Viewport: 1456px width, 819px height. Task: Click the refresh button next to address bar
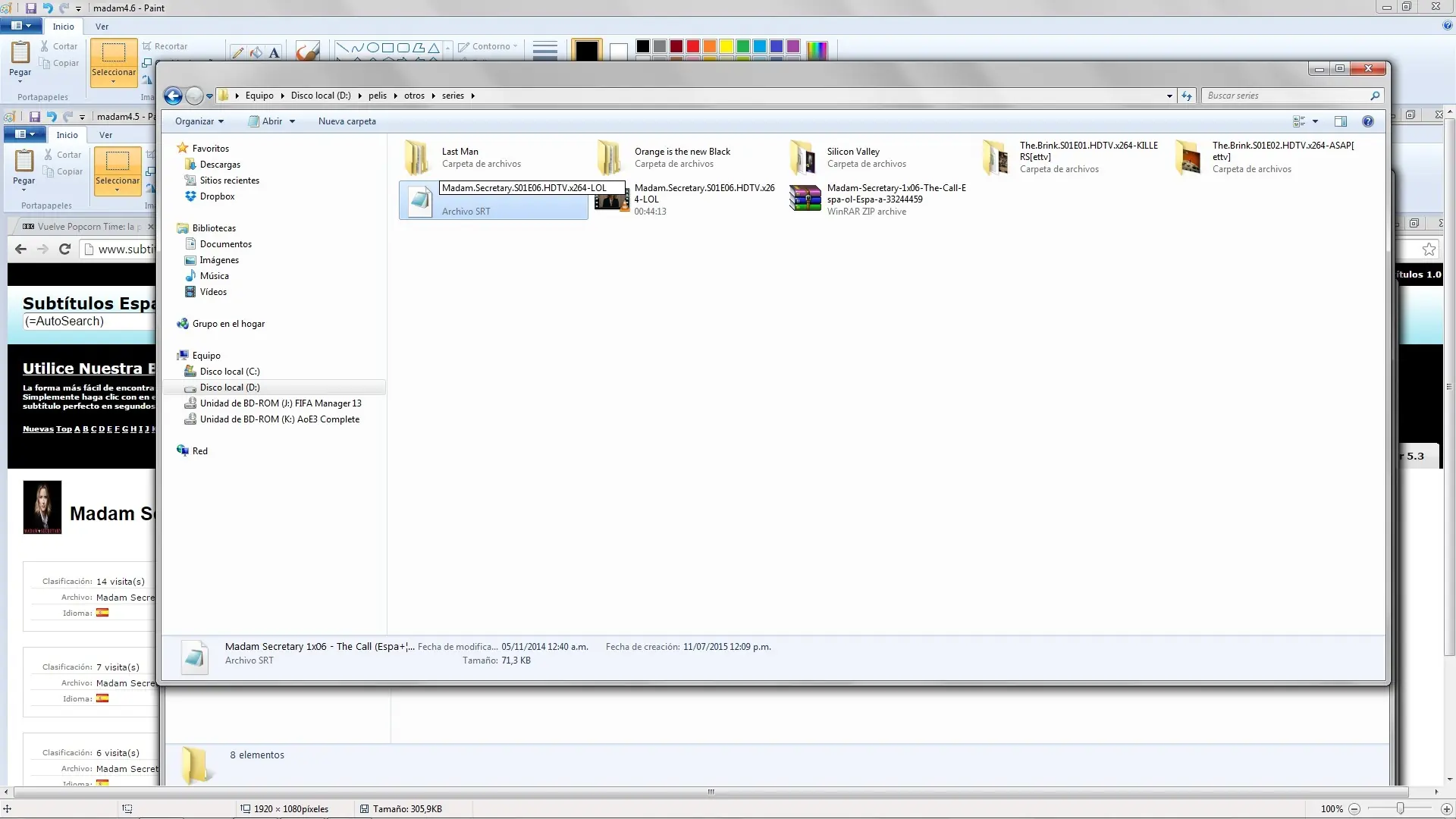click(x=1187, y=96)
